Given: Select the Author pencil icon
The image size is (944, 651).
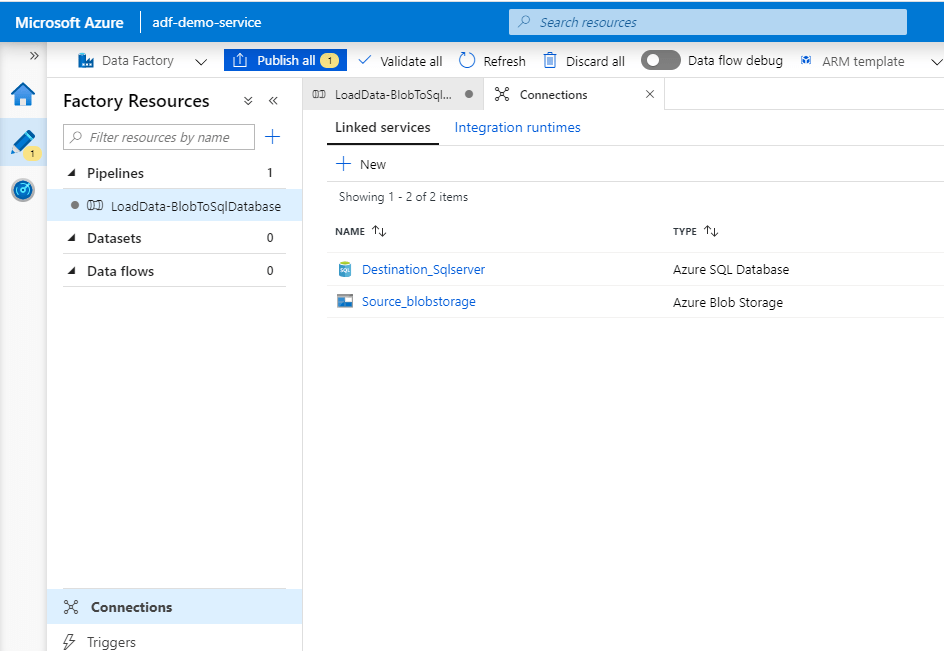Looking at the screenshot, I should point(22,142).
